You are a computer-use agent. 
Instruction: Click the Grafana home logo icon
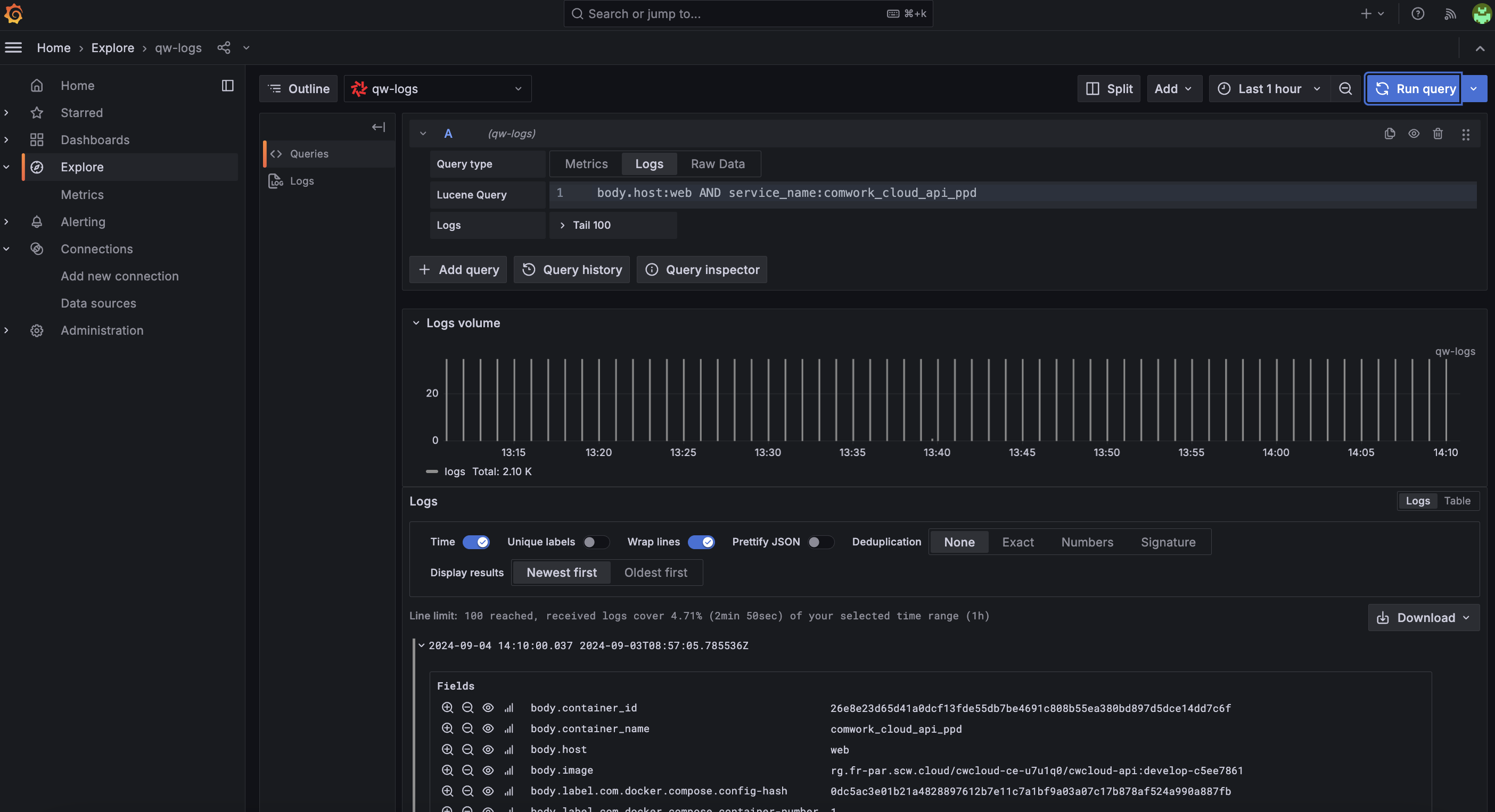pyautogui.click(x=15, y=14)
